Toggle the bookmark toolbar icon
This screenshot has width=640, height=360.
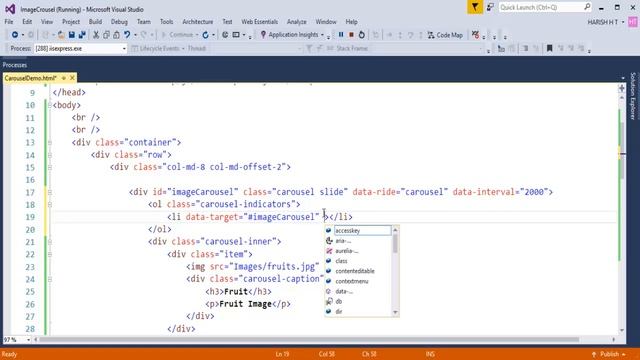tap(549, 49)
